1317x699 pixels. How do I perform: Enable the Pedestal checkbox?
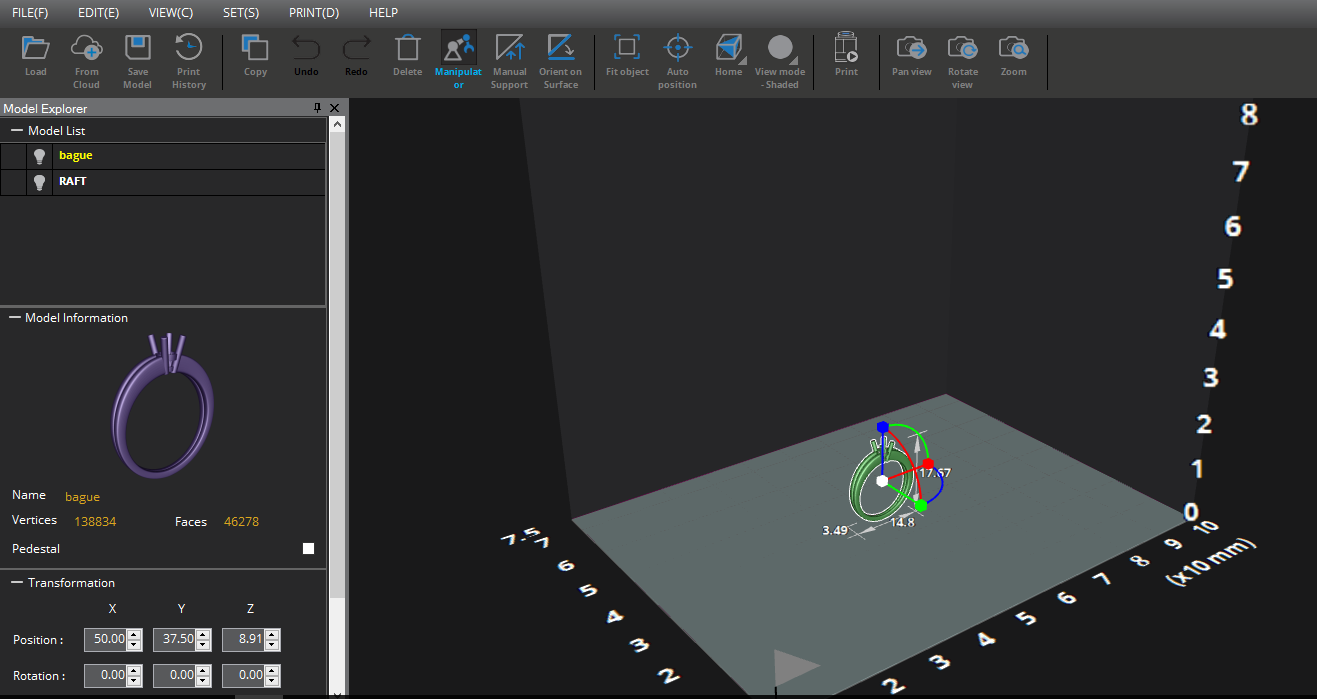click(308, 548)
